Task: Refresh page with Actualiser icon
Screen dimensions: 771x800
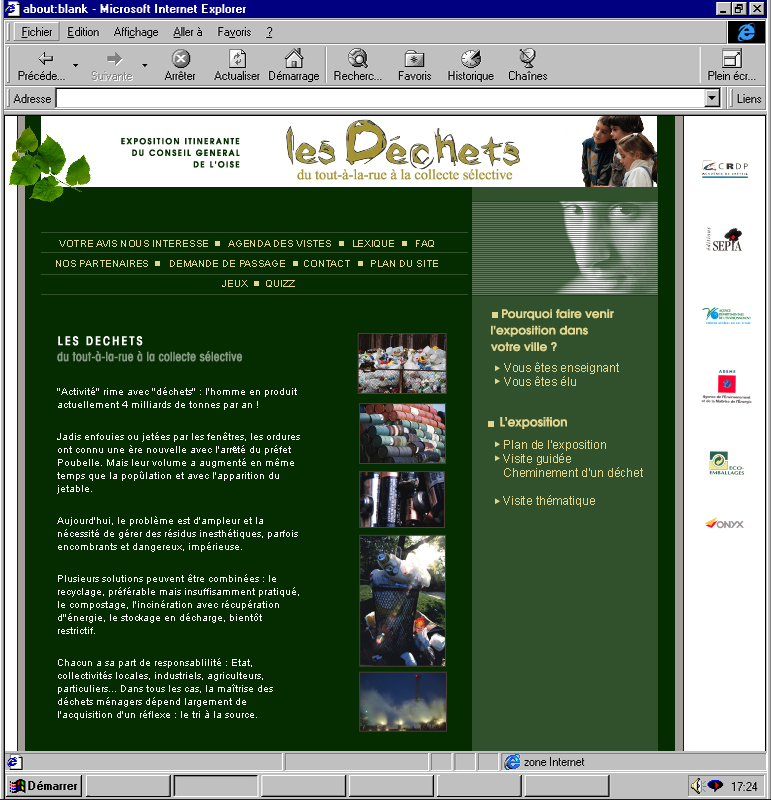Action: pos(237,59)
